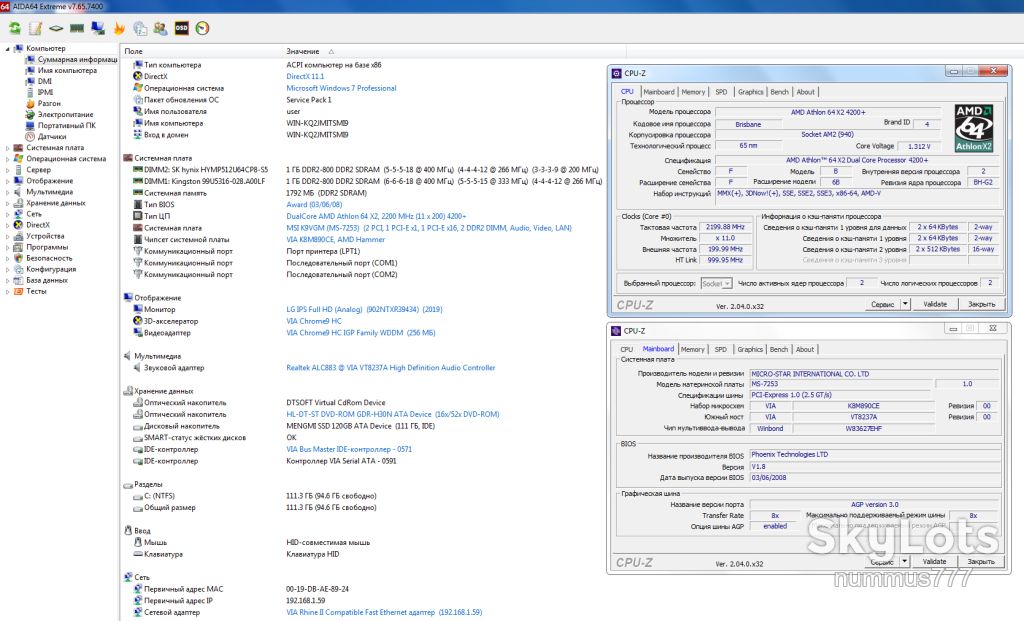Click the sensor icon beside Датчики
This screenshot has width=1024, height=621.
[x=30, y=136]
